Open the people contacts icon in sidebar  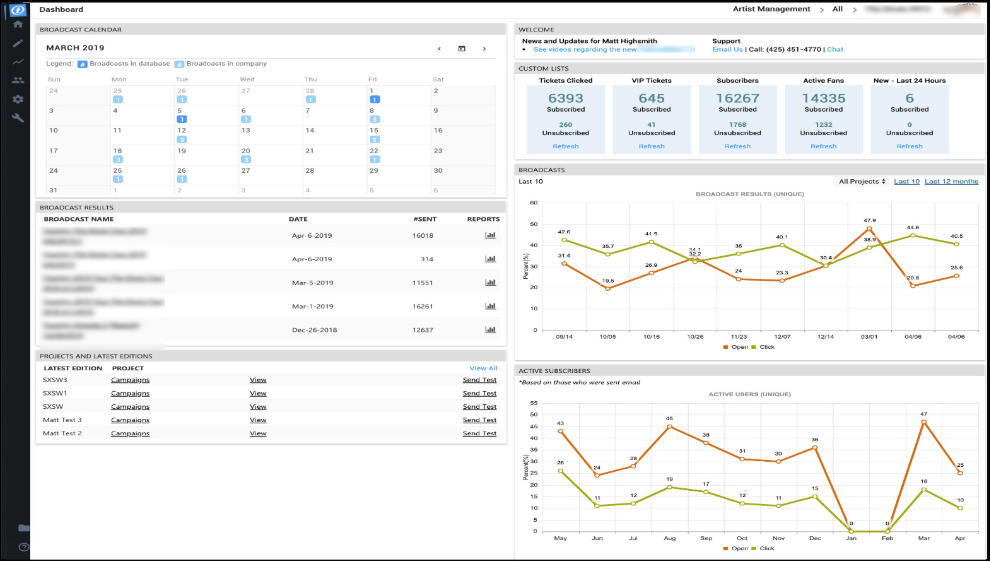tap(18, 80)
